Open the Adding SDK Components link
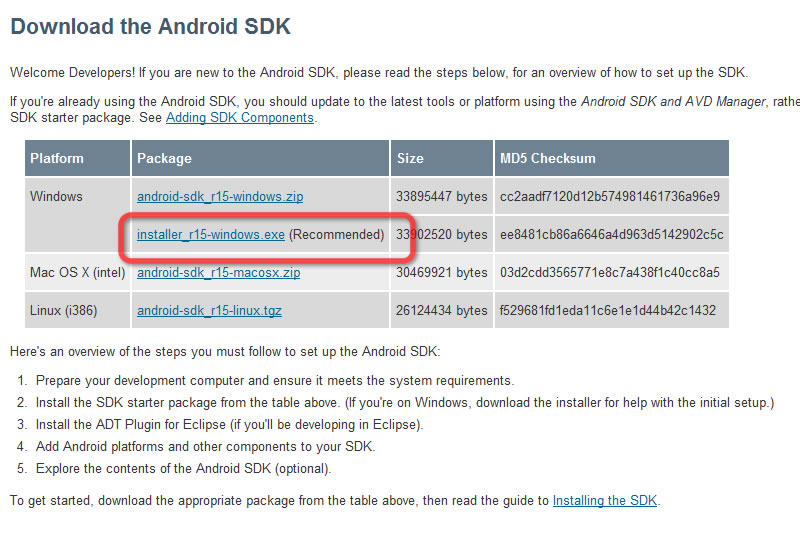Viewport: 800px width, 539px height. click(240, 118)
